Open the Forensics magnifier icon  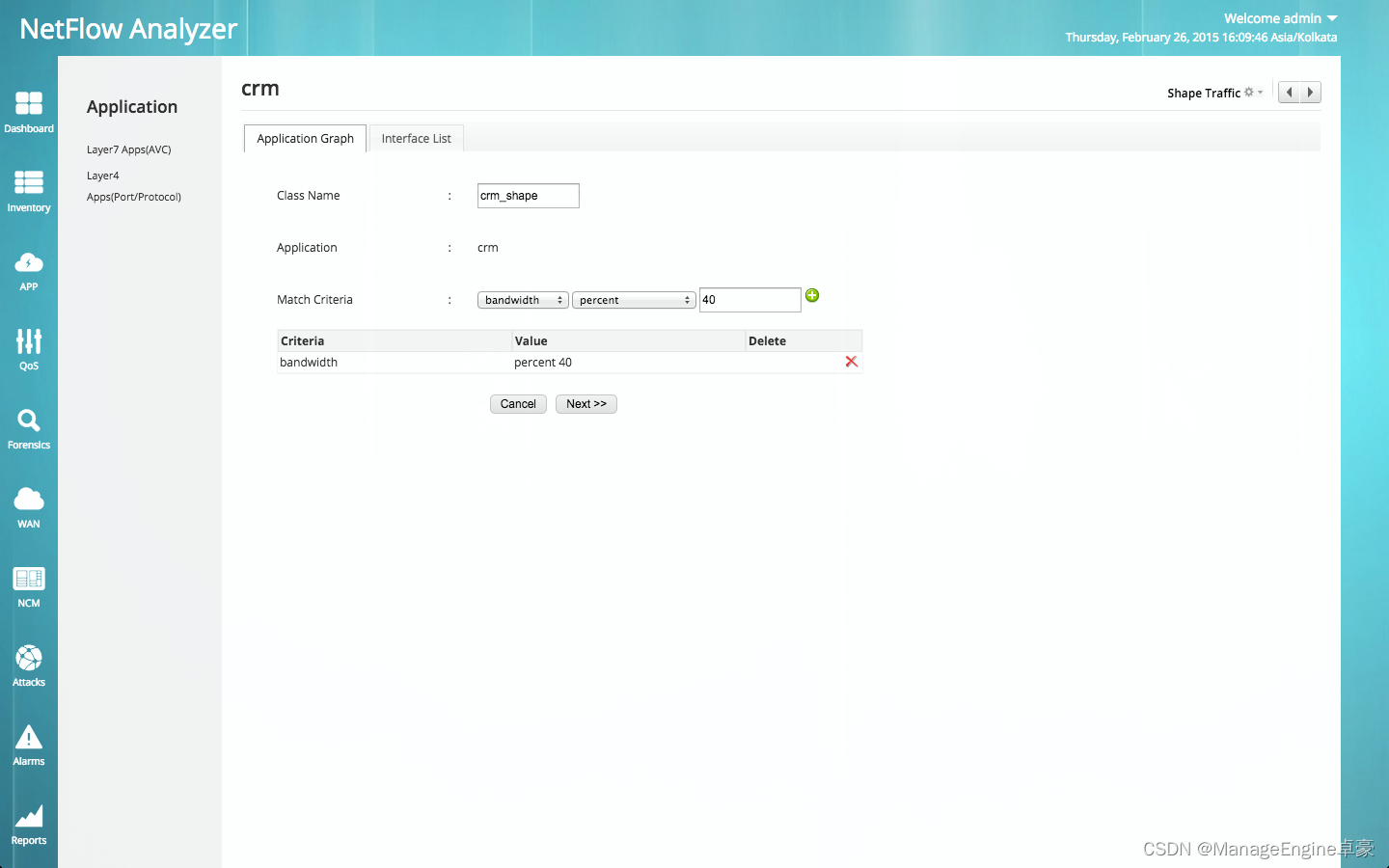29,420
